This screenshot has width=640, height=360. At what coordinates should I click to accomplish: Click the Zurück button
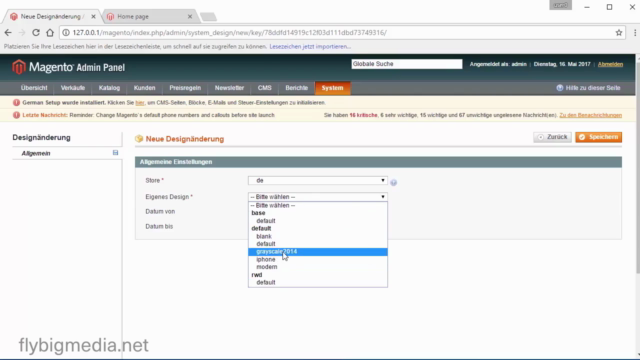pos(553,137)
